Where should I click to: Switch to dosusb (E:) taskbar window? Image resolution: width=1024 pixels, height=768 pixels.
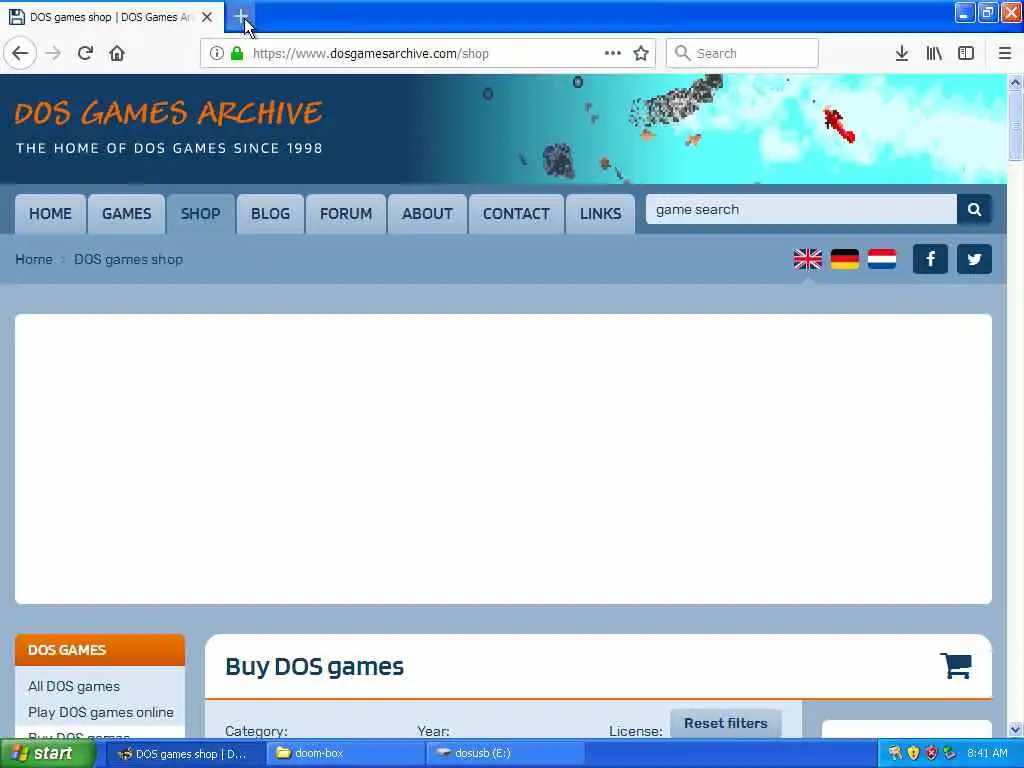tap(505, 754)
